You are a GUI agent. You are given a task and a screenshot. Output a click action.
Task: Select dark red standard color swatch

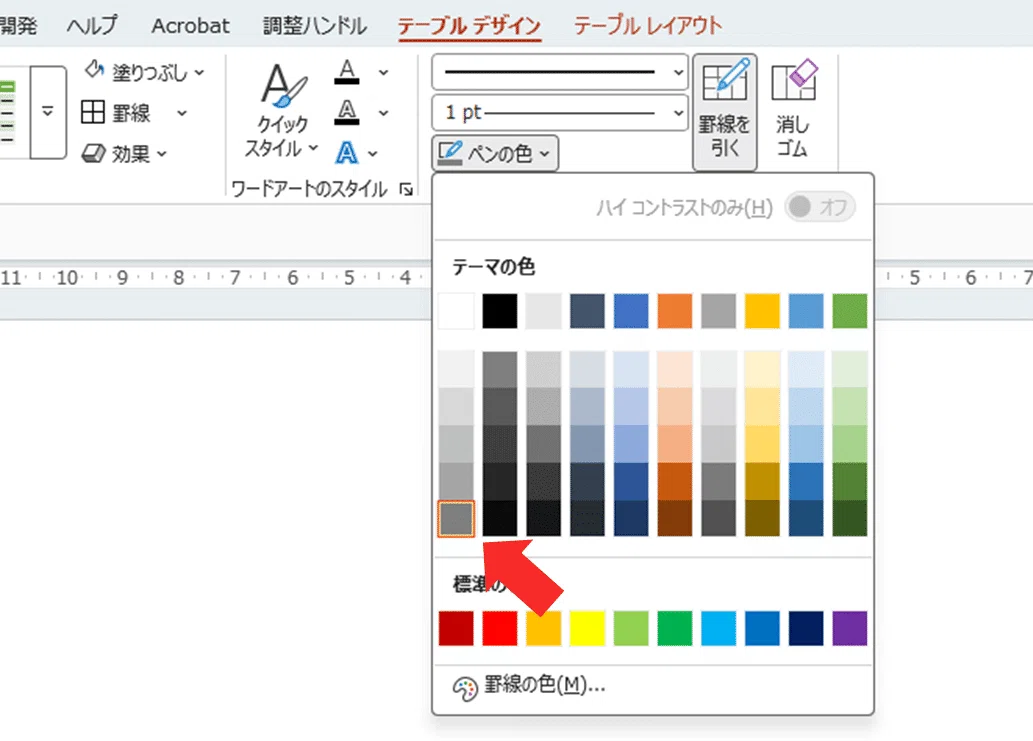click(456, 628)
